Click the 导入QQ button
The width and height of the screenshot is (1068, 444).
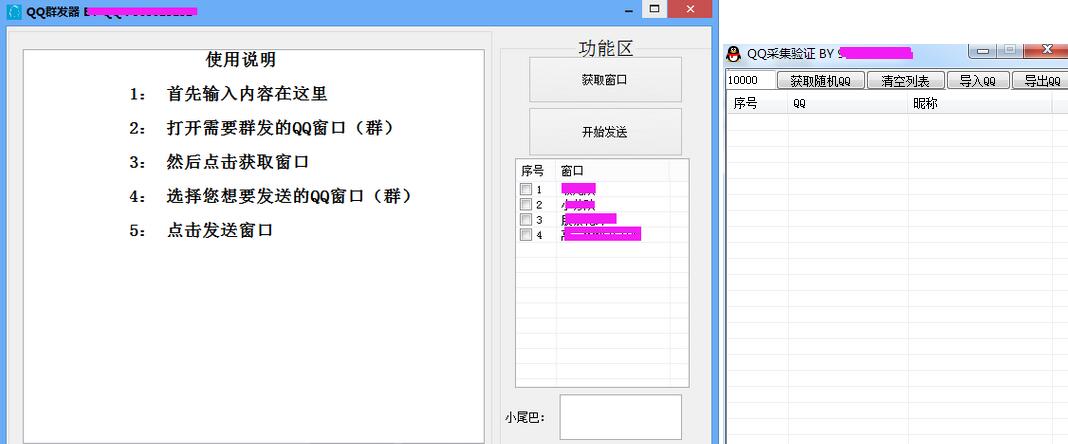[x=977, y=80]
